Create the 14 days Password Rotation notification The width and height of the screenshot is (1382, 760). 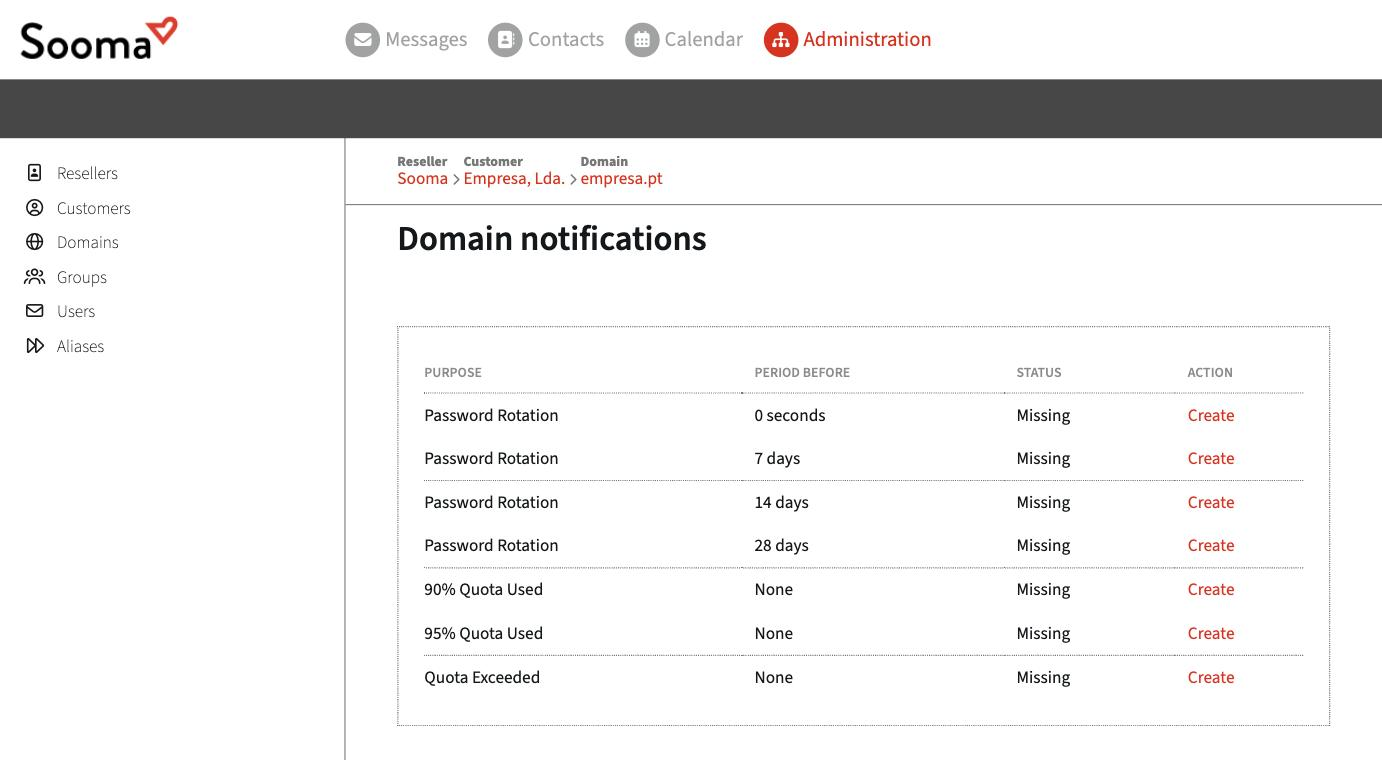coord(1210,502)
